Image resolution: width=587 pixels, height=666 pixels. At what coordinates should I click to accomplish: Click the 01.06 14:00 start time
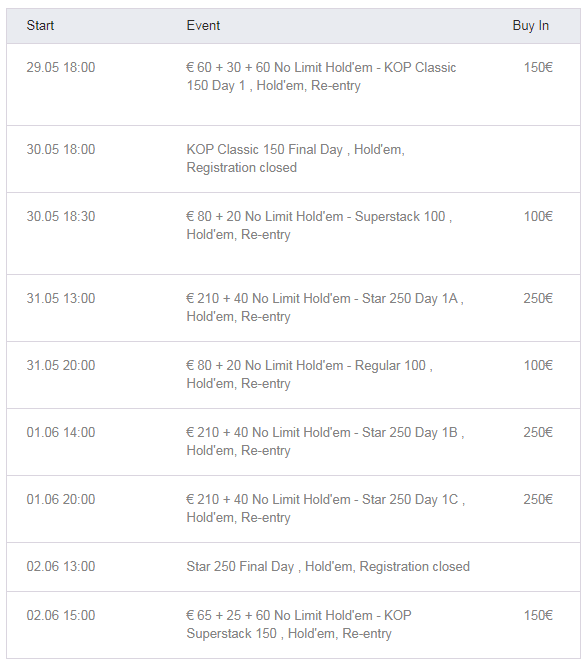pos(61,432)
